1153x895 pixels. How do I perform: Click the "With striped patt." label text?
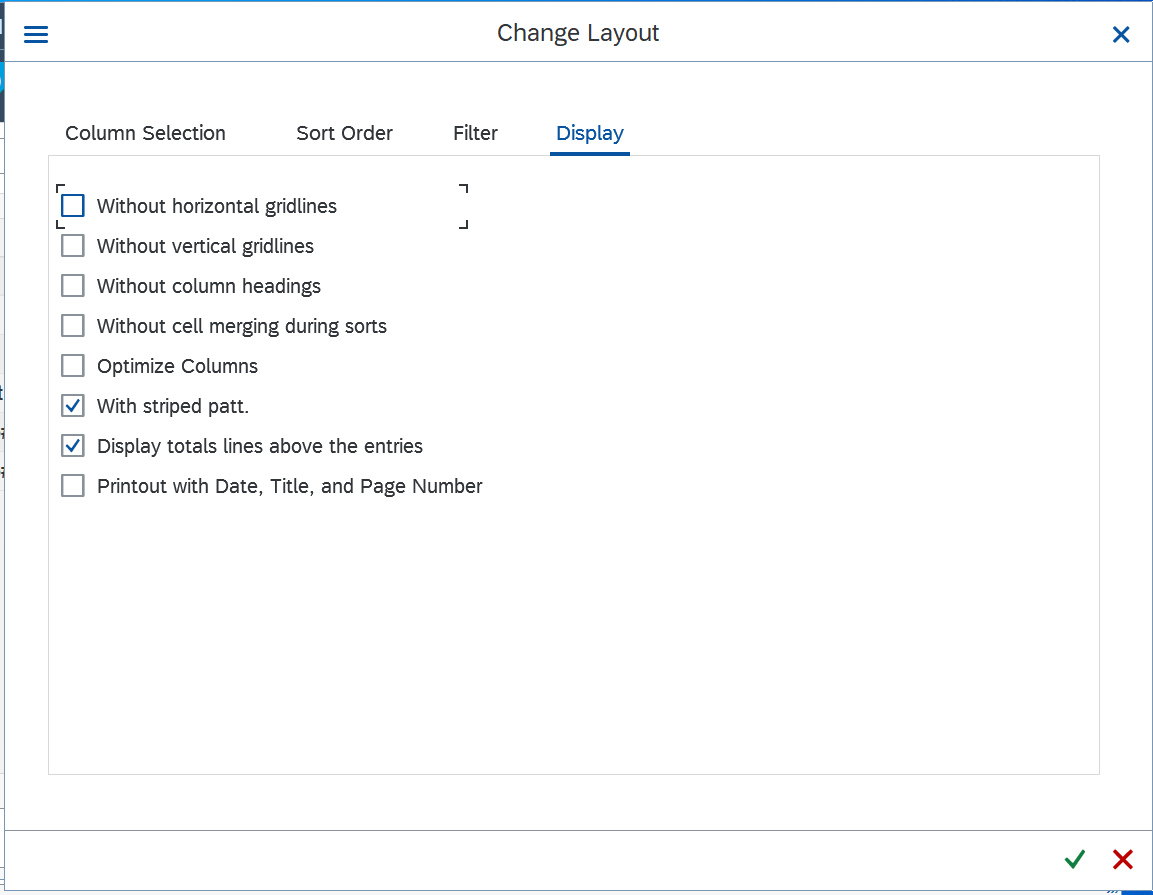pyautogui.click(x=173, y=406)
